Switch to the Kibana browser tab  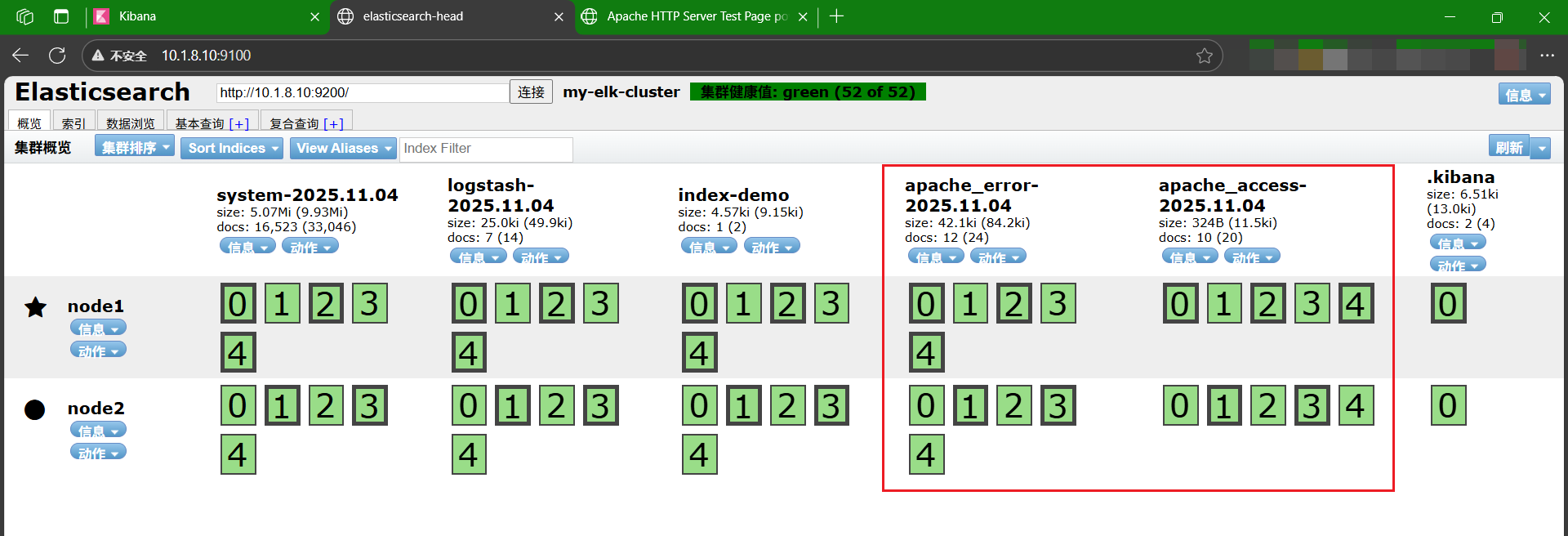coord(207,16)
